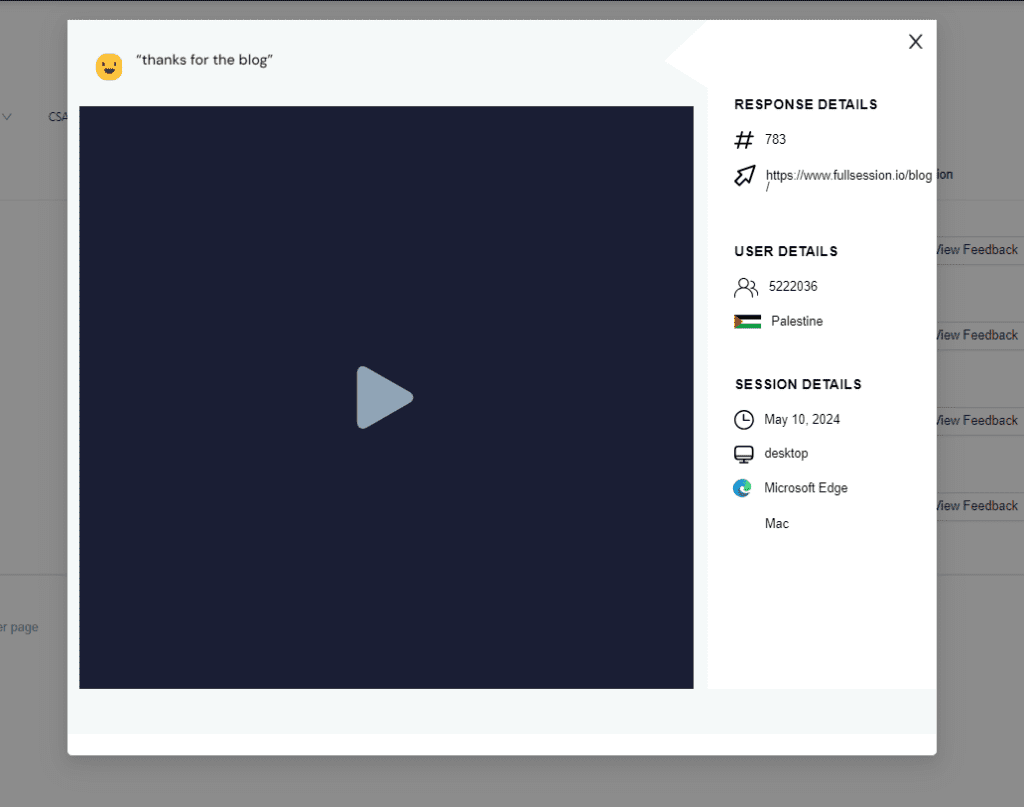Click the hash response number icon

744,140
